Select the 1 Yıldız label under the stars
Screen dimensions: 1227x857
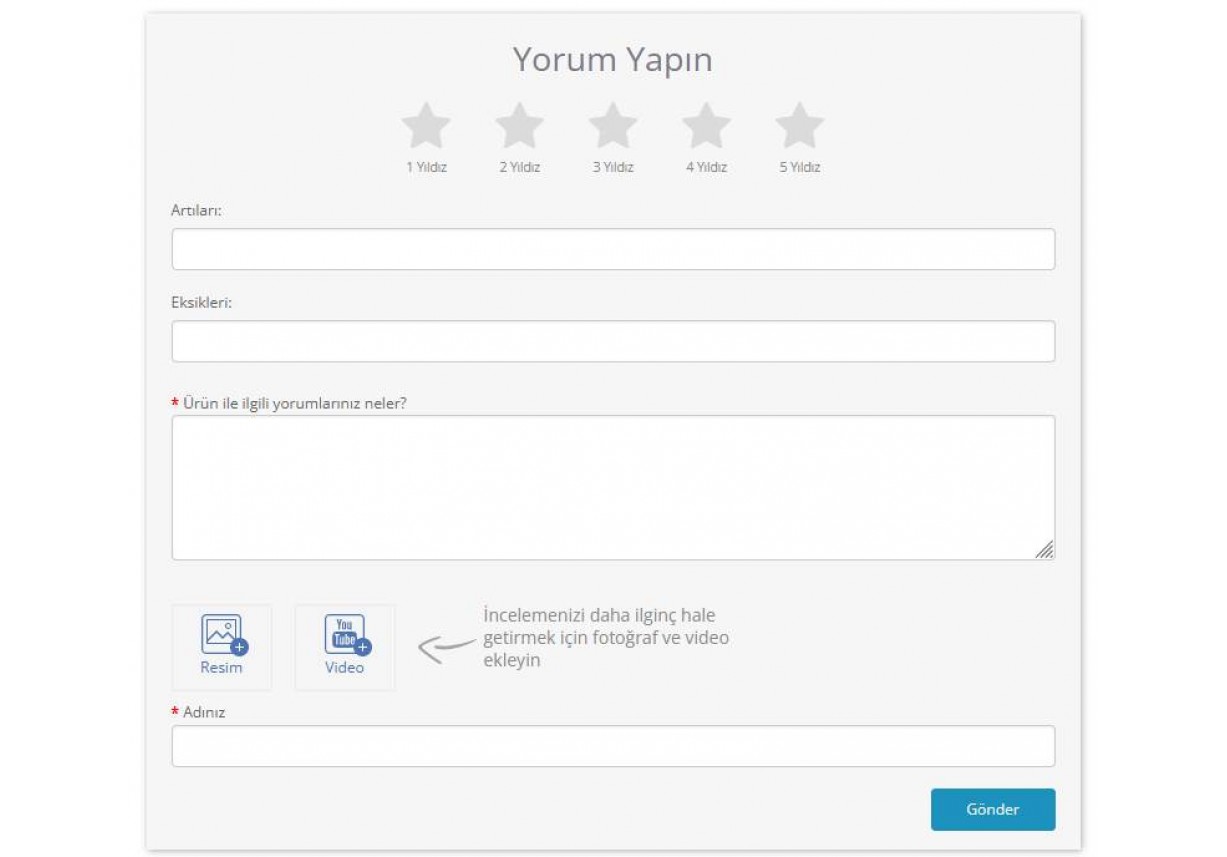[x=428, y=167]
